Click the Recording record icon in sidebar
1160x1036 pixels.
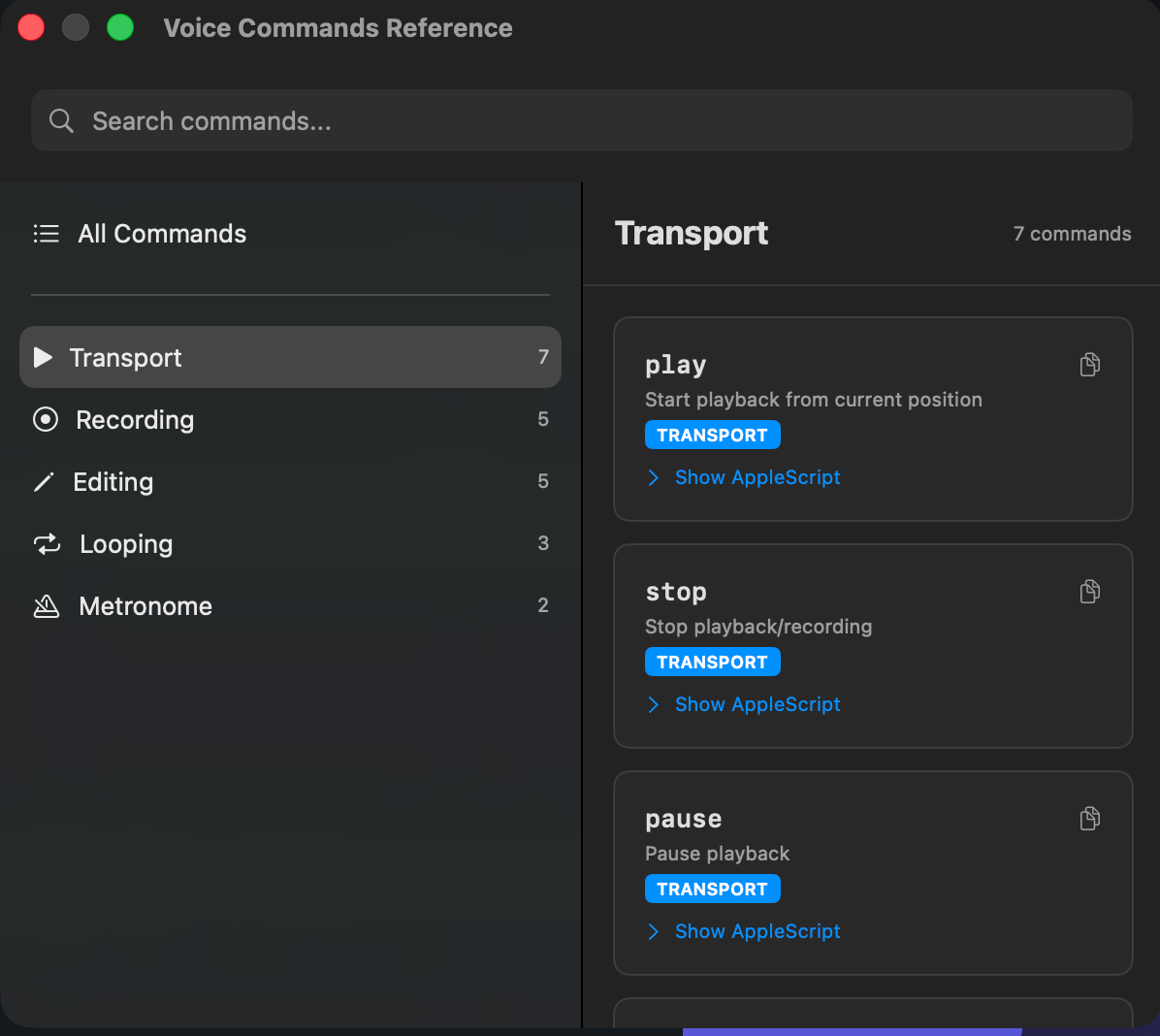[45, 419]
